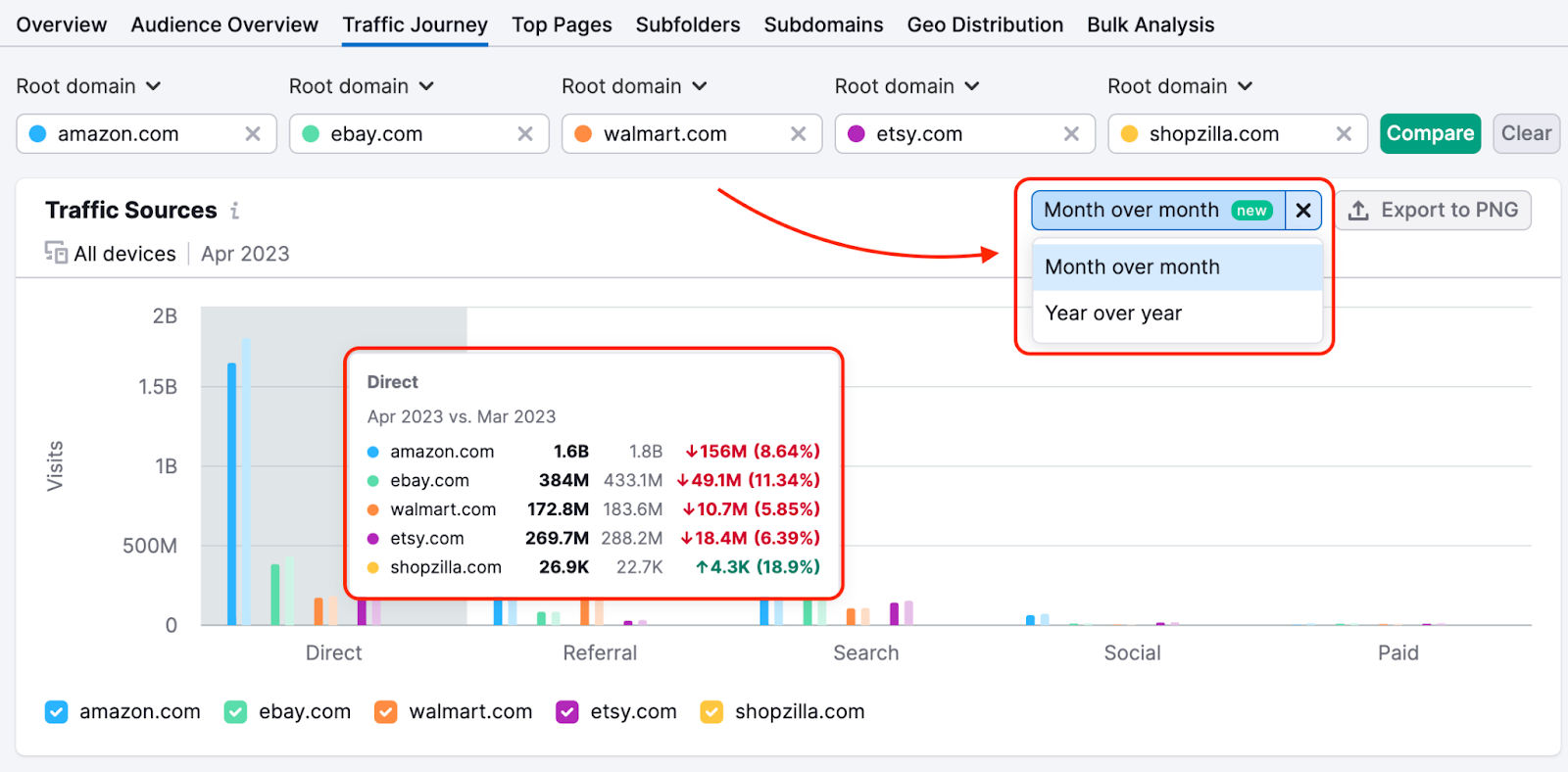Open Root domain dropdown above walmart.com
The height and width of the screenshot is (772, 1568).
pos(634,86)
